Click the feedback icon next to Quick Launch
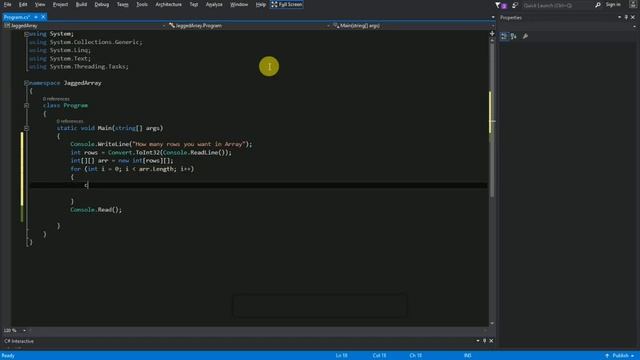 [x=515, y=5]
